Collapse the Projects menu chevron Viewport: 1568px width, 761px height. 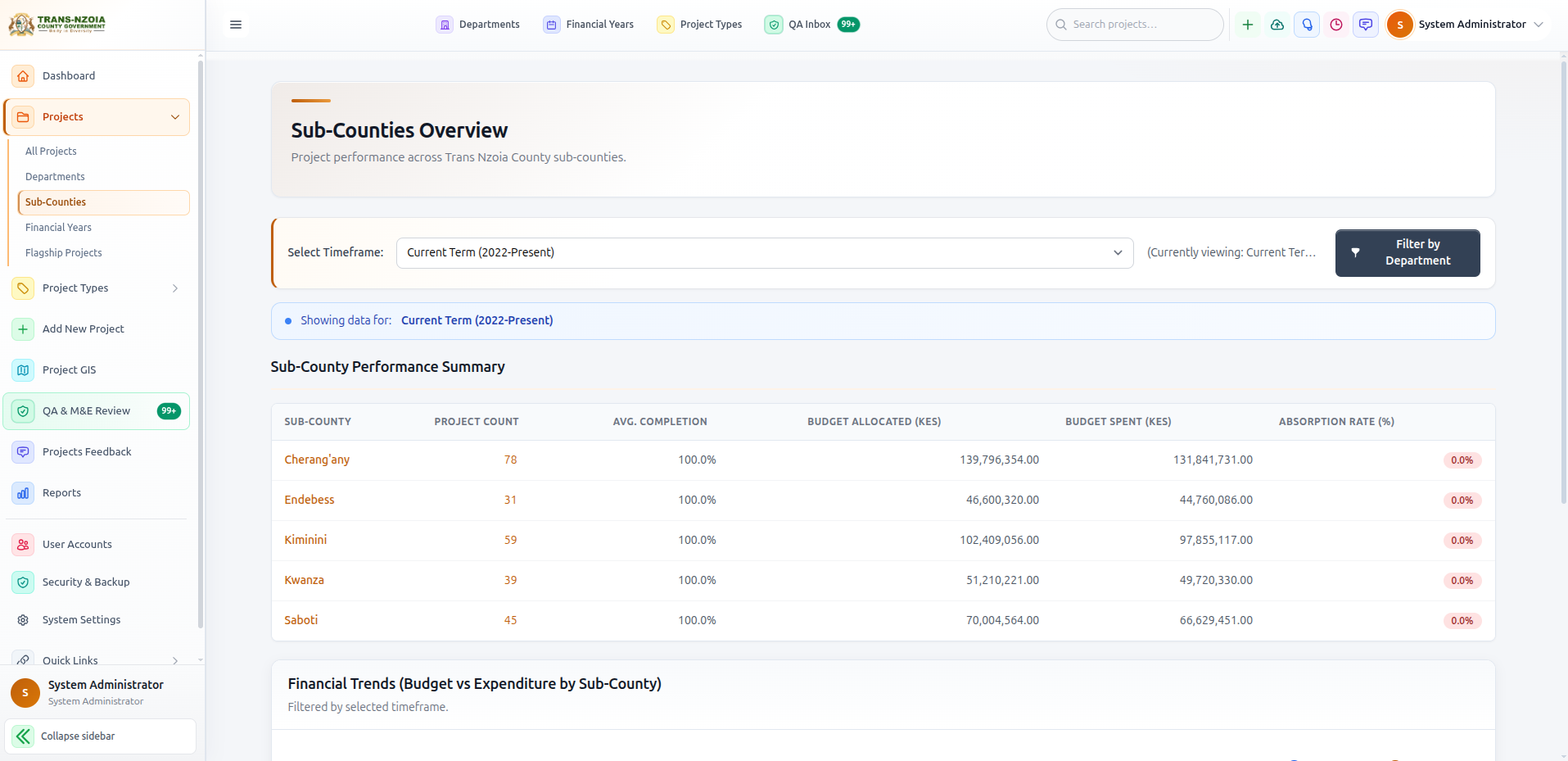[x=175, y=117]
